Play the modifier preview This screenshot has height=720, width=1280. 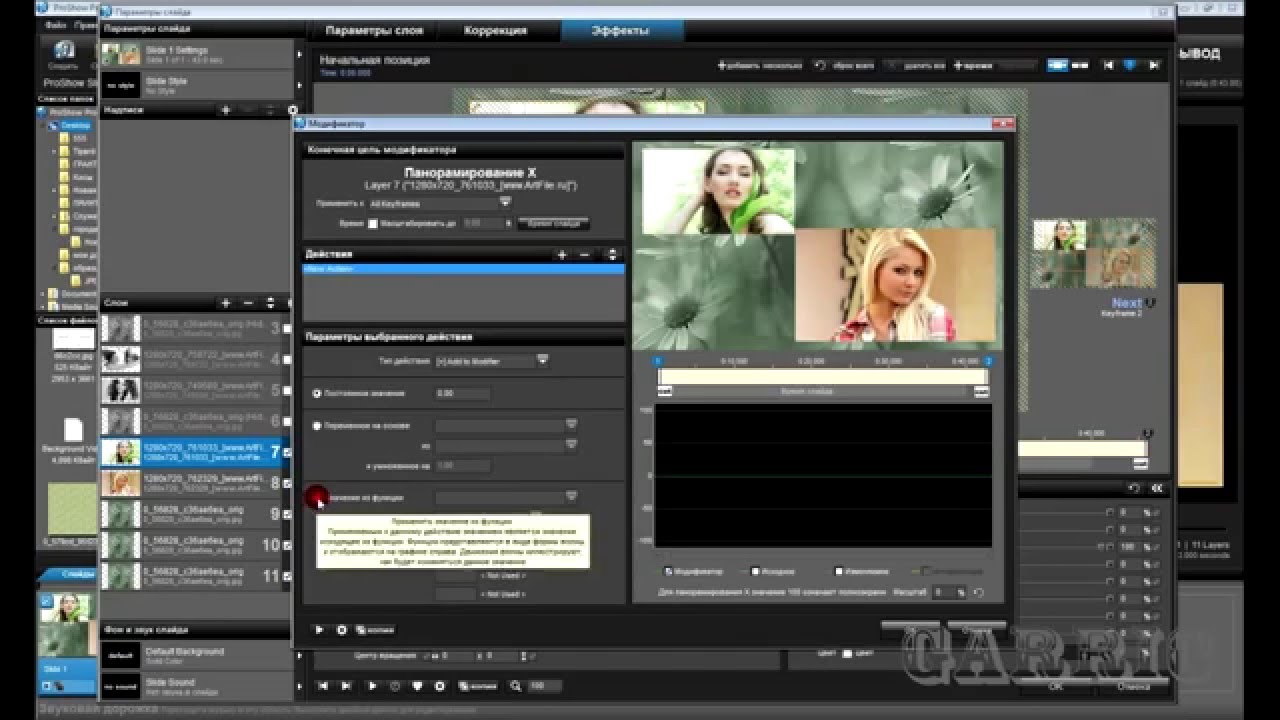click(x=319, y=630)
